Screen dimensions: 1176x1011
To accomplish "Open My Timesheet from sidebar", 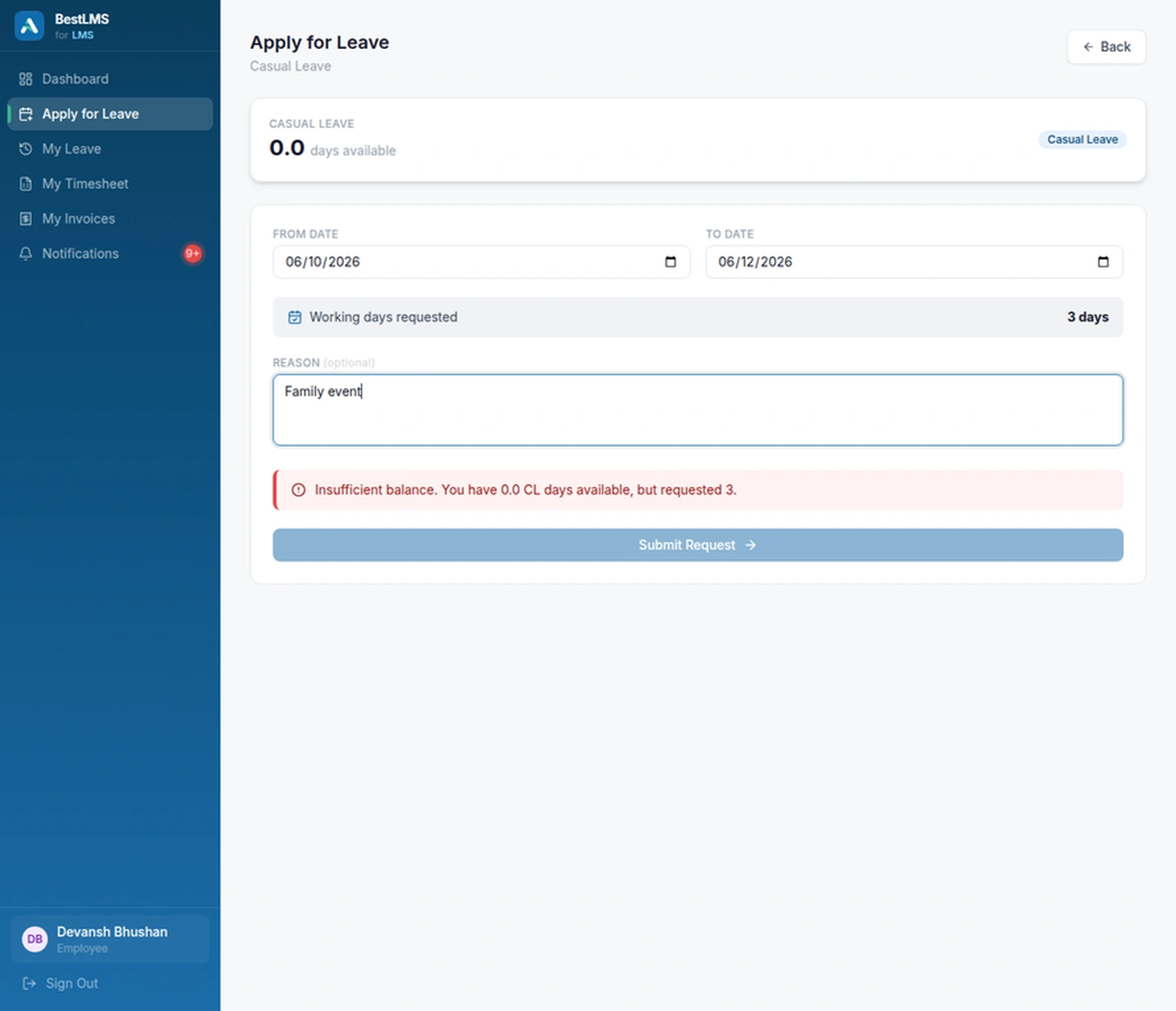I will click(x=110, y=184).
